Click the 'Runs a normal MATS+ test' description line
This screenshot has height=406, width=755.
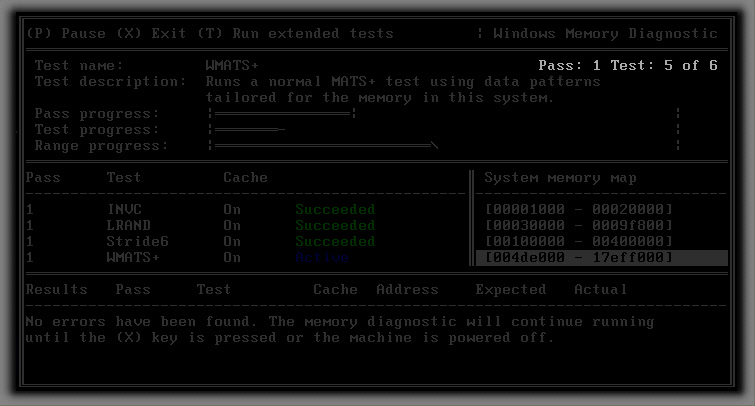tap(403, 81)
